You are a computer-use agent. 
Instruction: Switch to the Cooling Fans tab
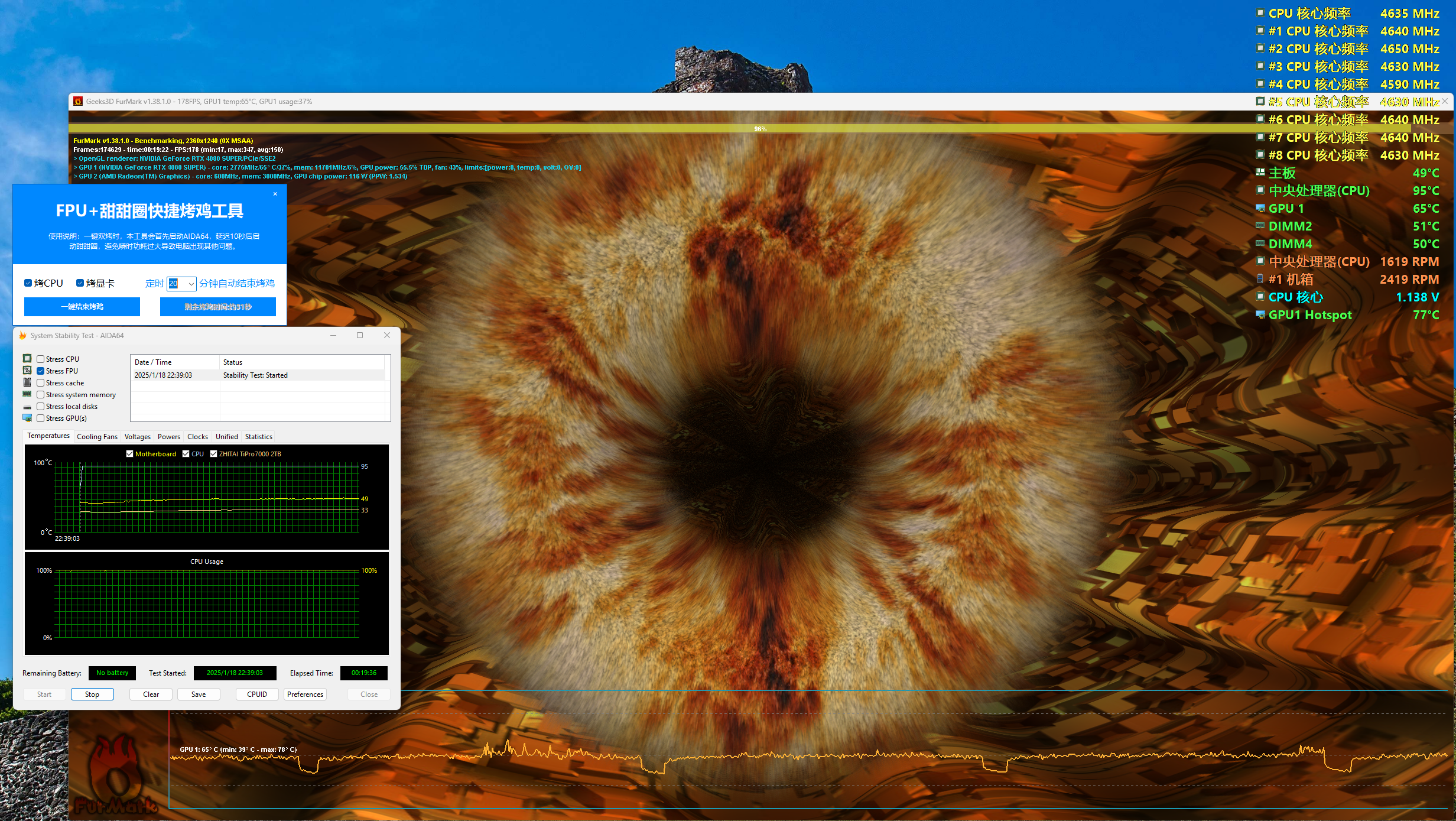[x=97, y=437]
